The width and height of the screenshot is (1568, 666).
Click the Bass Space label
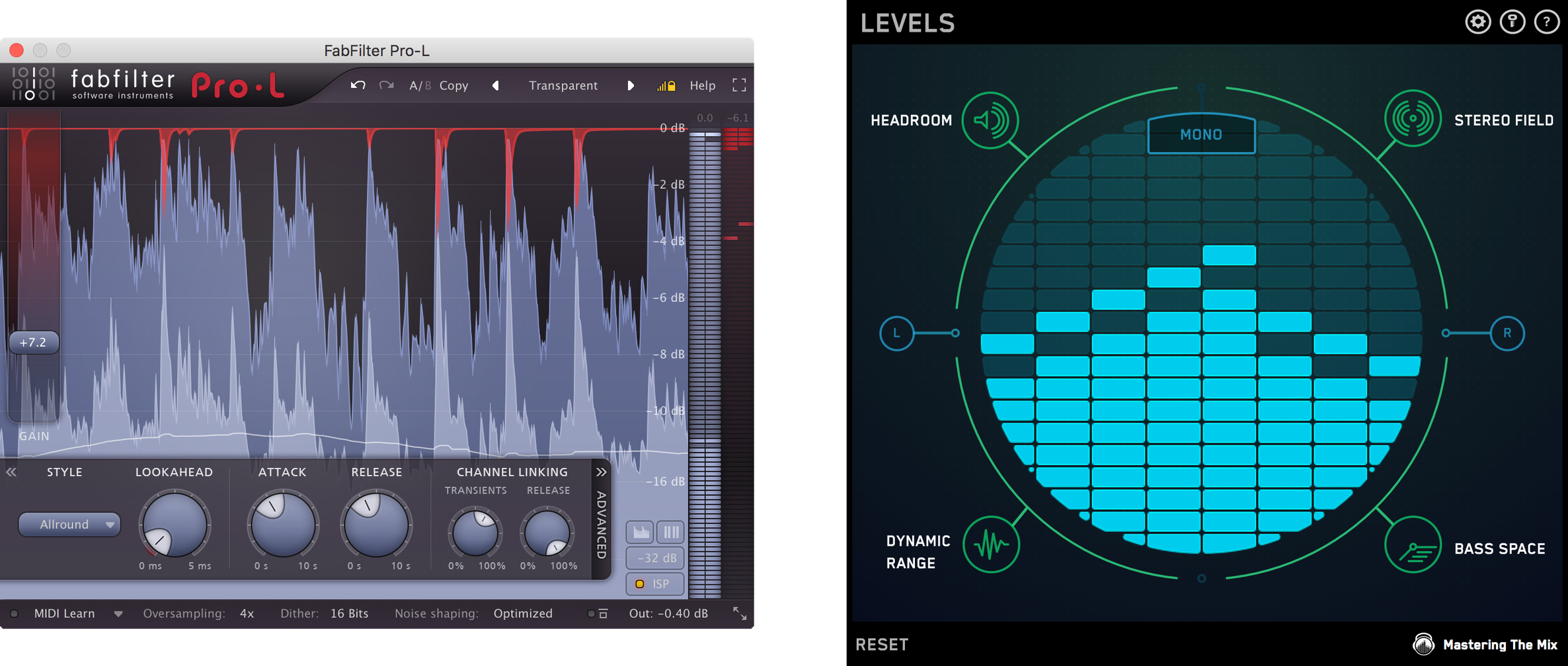click(x=1499, y=548)
